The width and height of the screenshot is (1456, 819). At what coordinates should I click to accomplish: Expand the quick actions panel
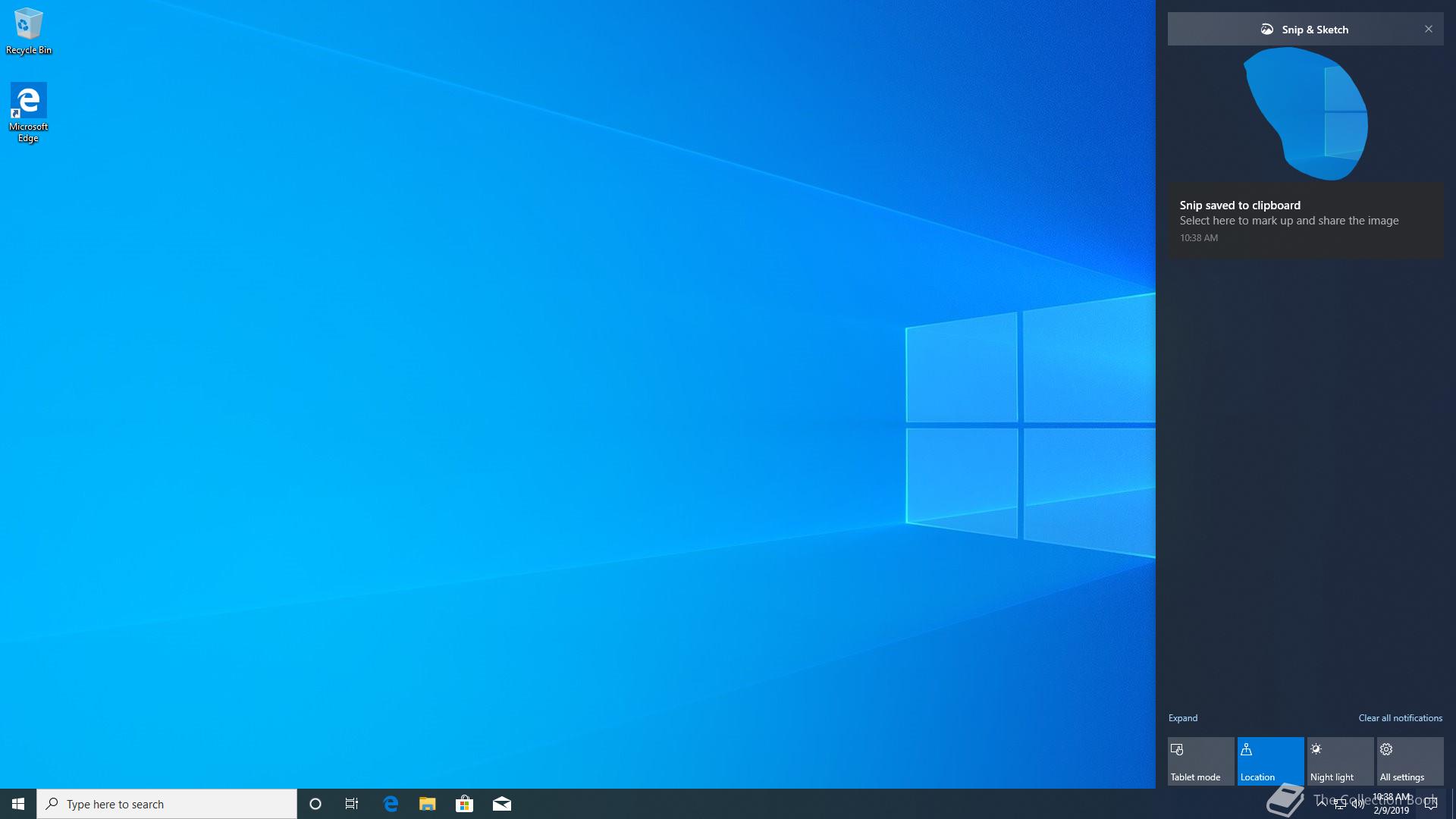coord(1183,718)
